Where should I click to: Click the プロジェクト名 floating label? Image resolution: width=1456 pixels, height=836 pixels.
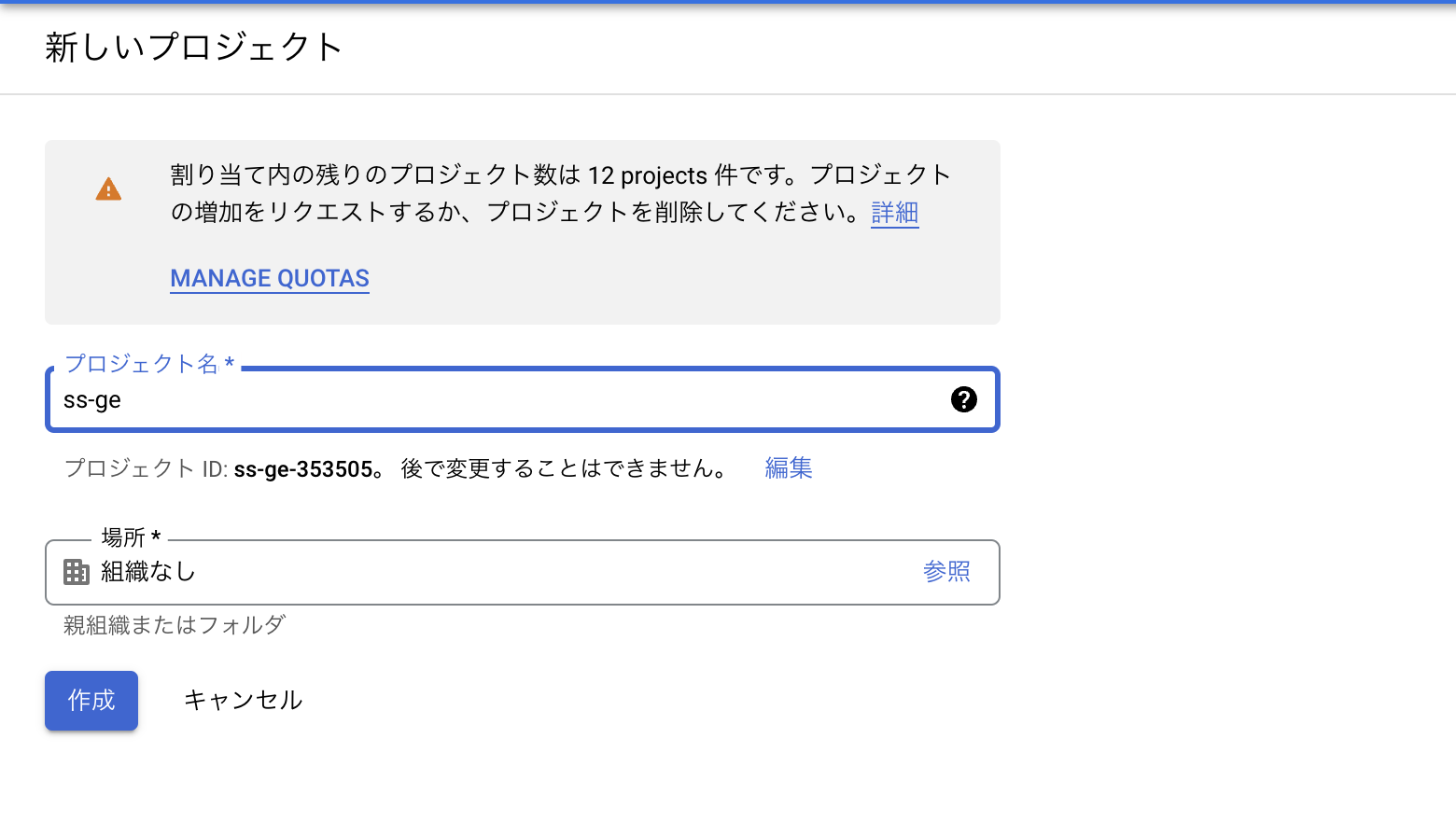point(145,363)
